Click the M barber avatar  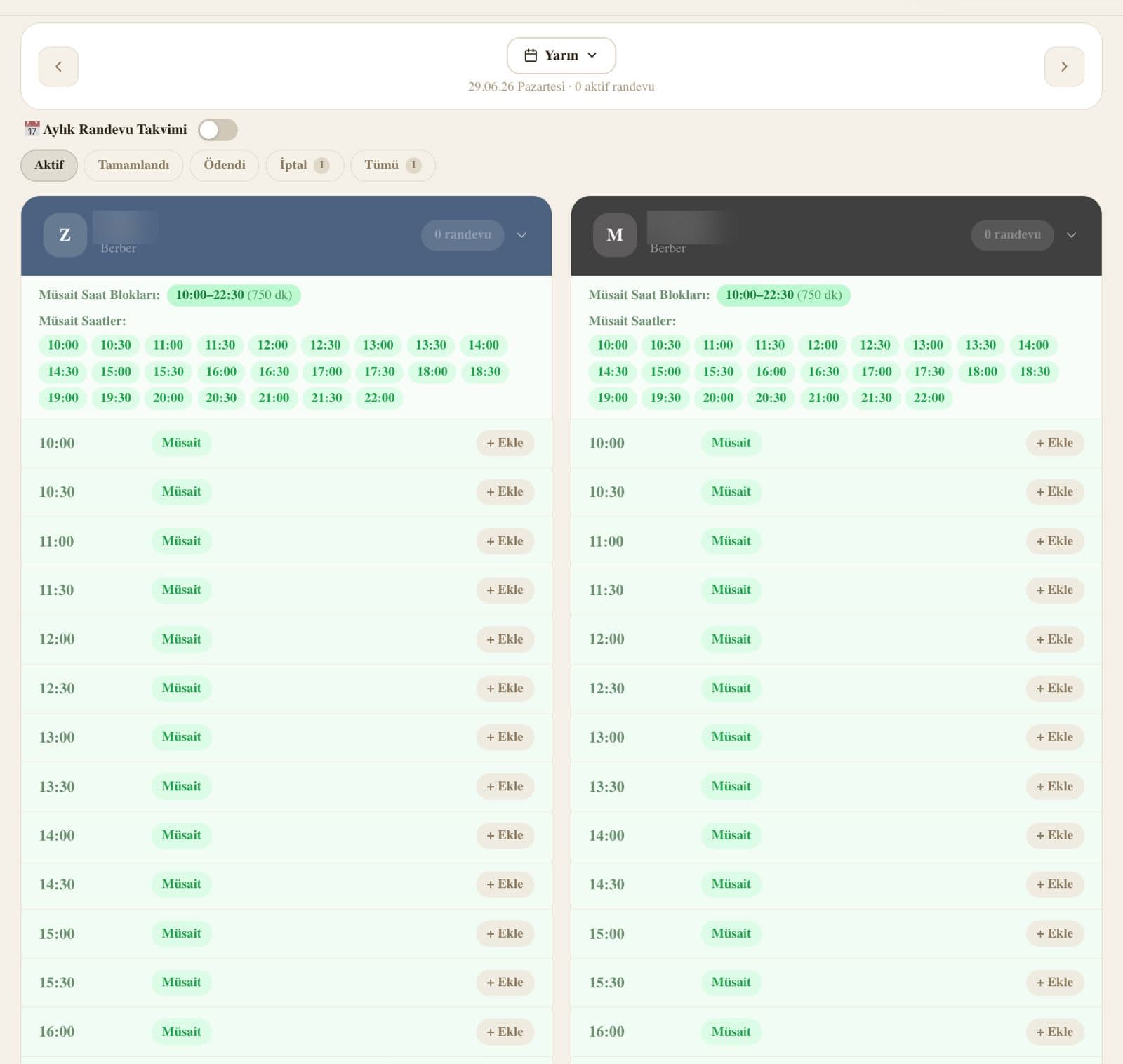pyautogui.click(x=615, y=234)
